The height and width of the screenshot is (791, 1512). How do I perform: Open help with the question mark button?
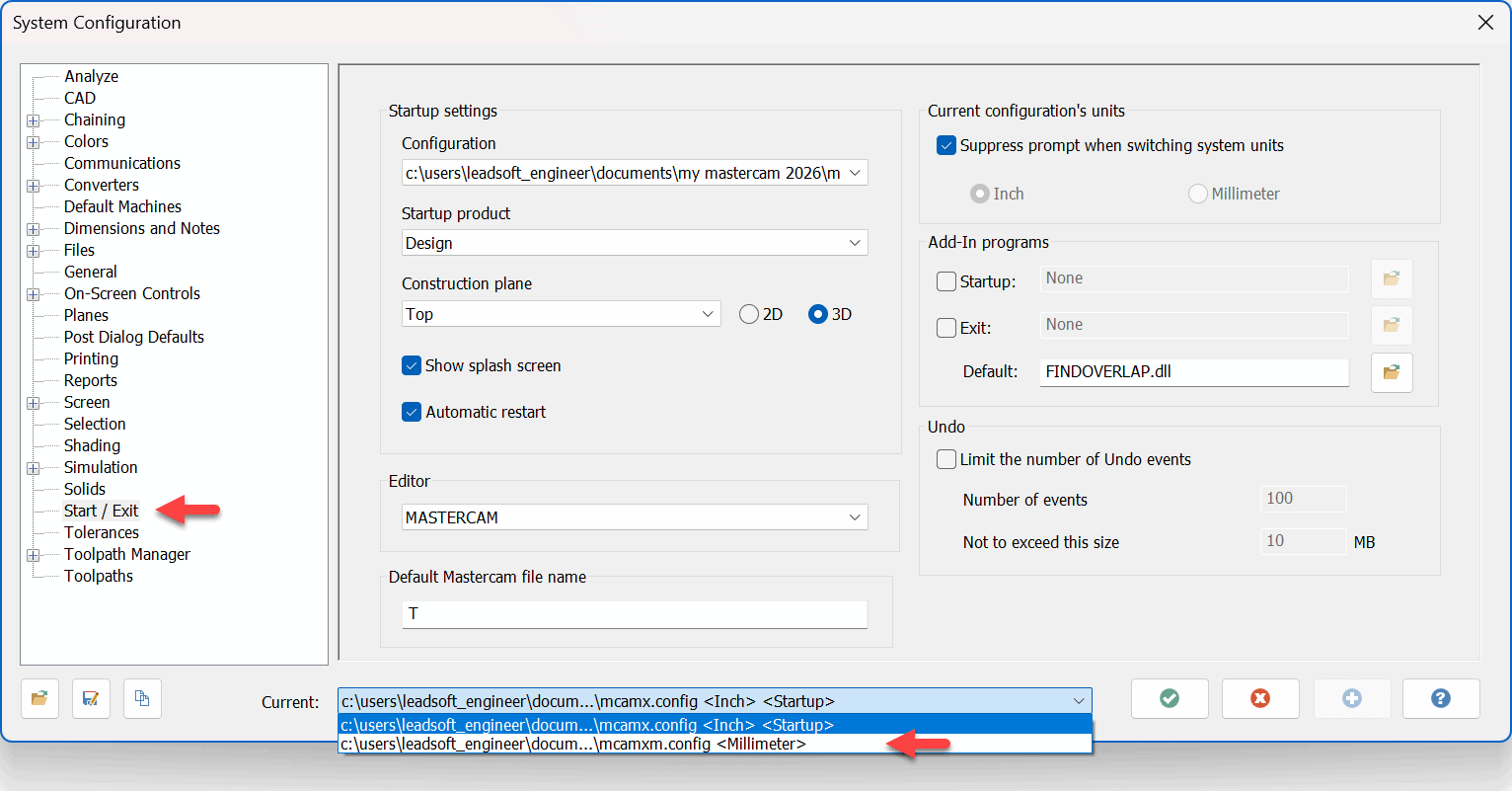click(x=1441, y=698)
